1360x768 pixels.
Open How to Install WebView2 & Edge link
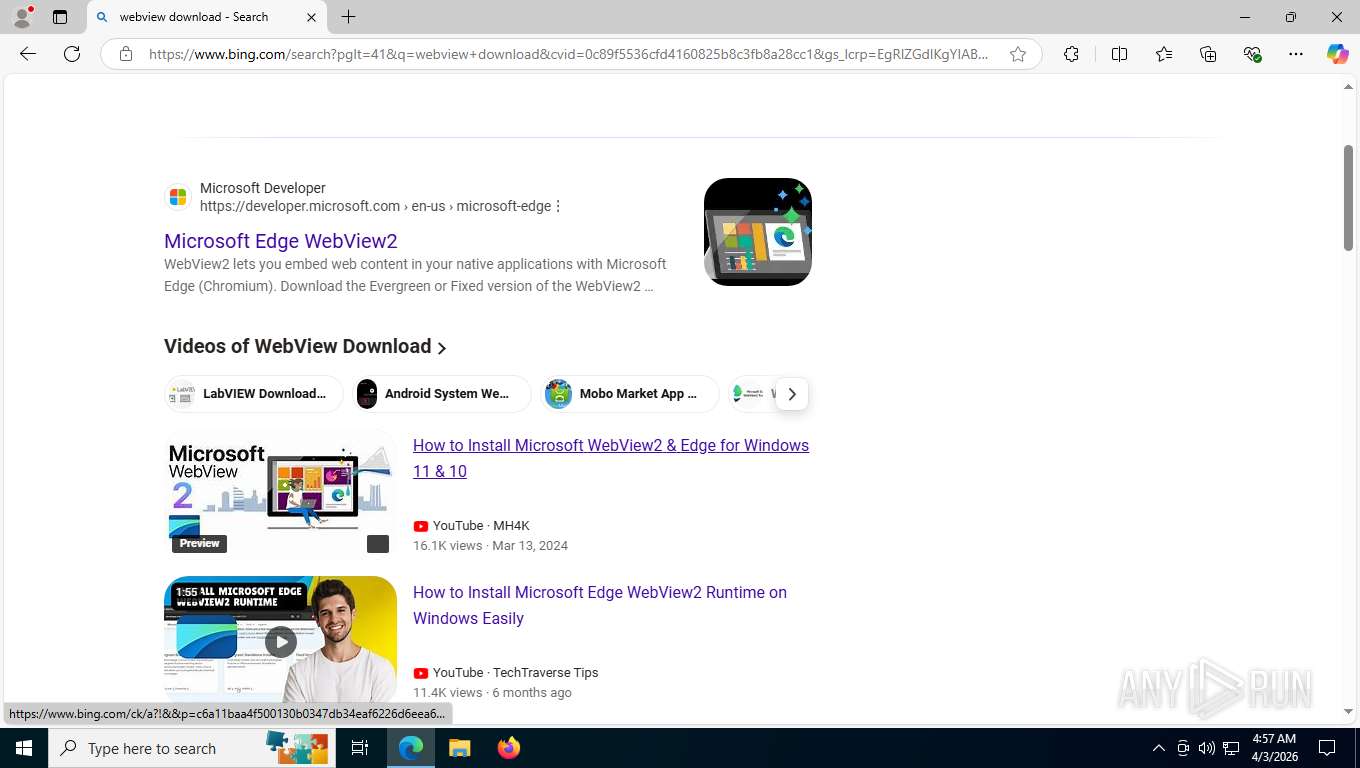pos(611,458)
